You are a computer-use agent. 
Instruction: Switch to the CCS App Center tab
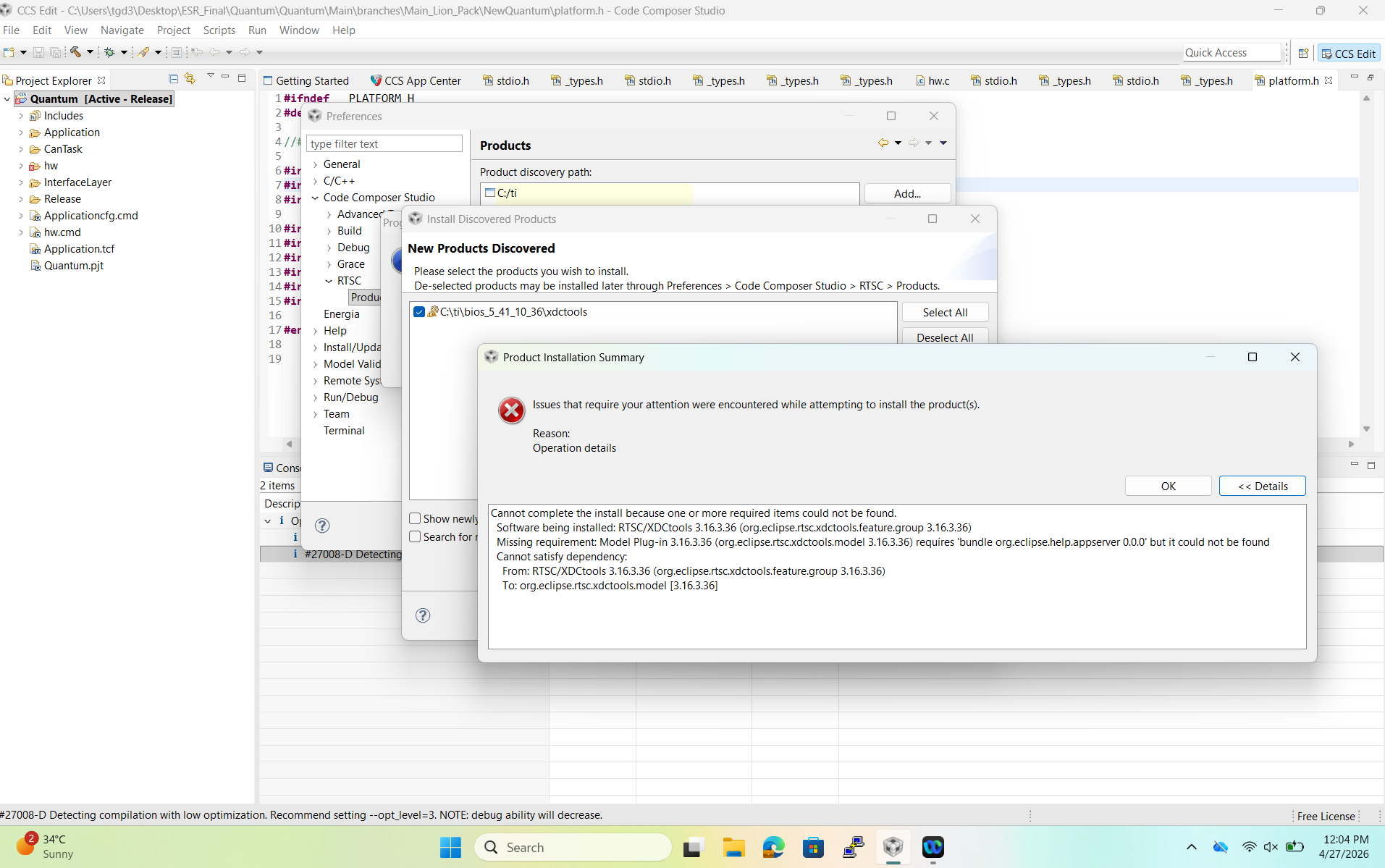coord(416,80)
